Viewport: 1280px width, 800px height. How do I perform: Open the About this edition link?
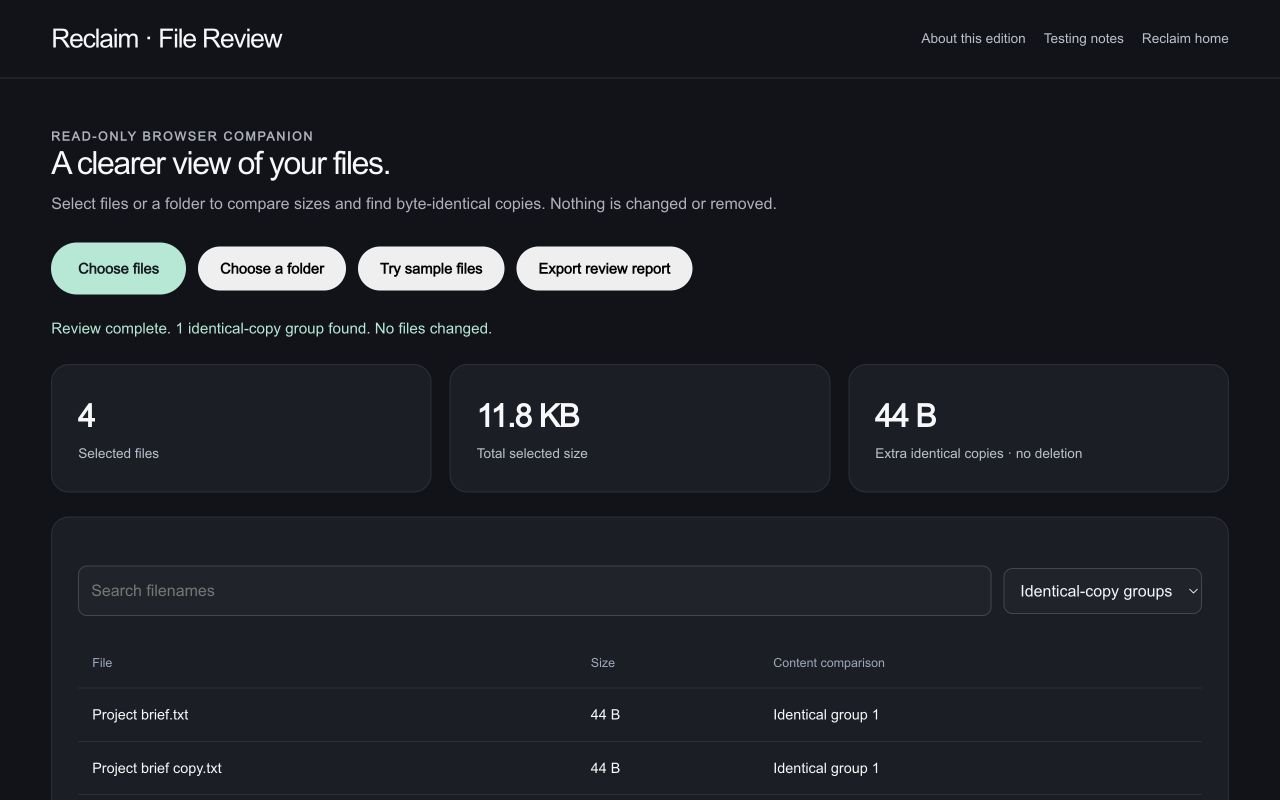click(973, 38)
